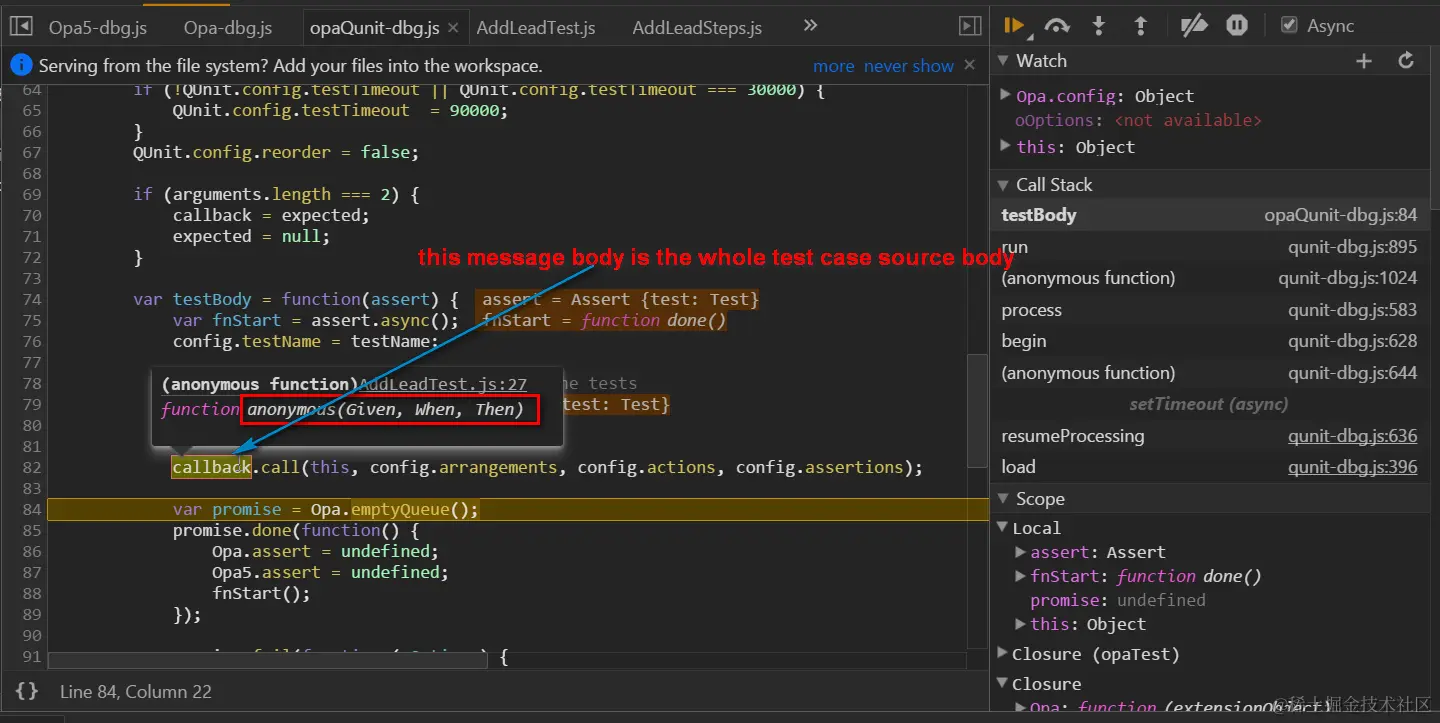
Task: Expand fnStart function in Local scope
Action: click(x=1020, y=576)
